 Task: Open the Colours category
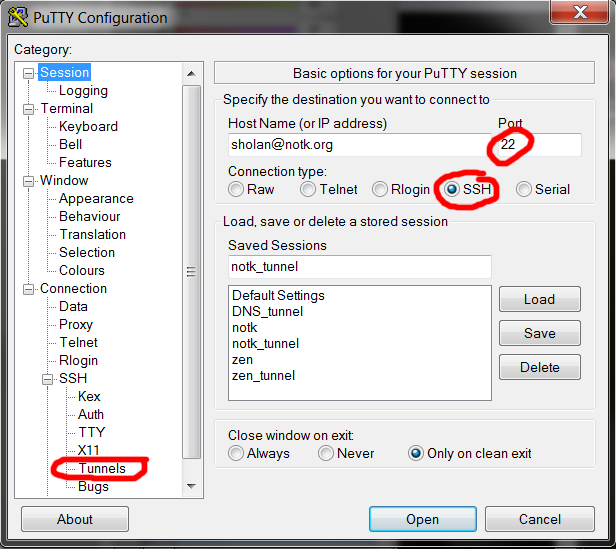82,270
